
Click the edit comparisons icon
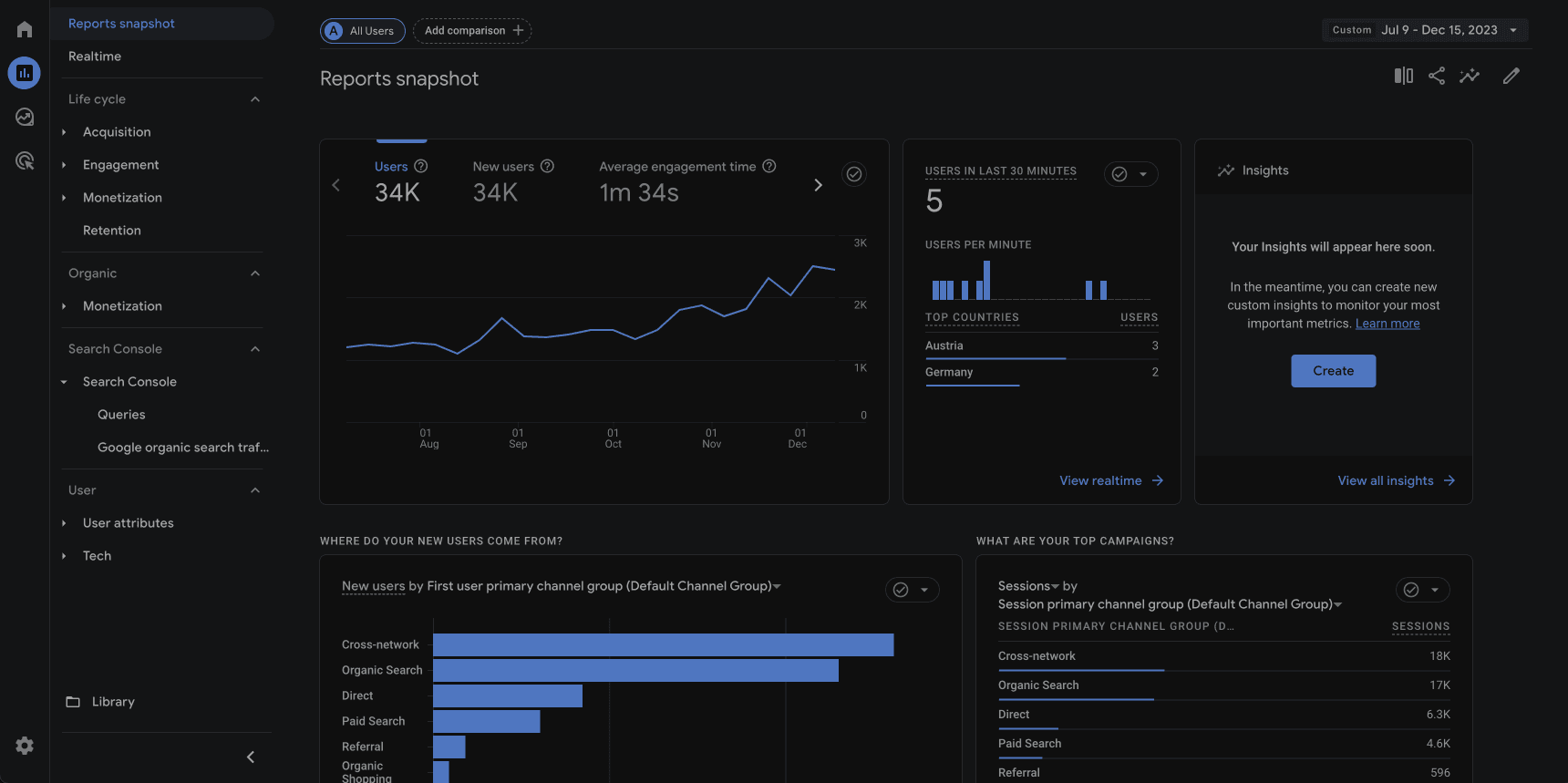(1403, 77)
